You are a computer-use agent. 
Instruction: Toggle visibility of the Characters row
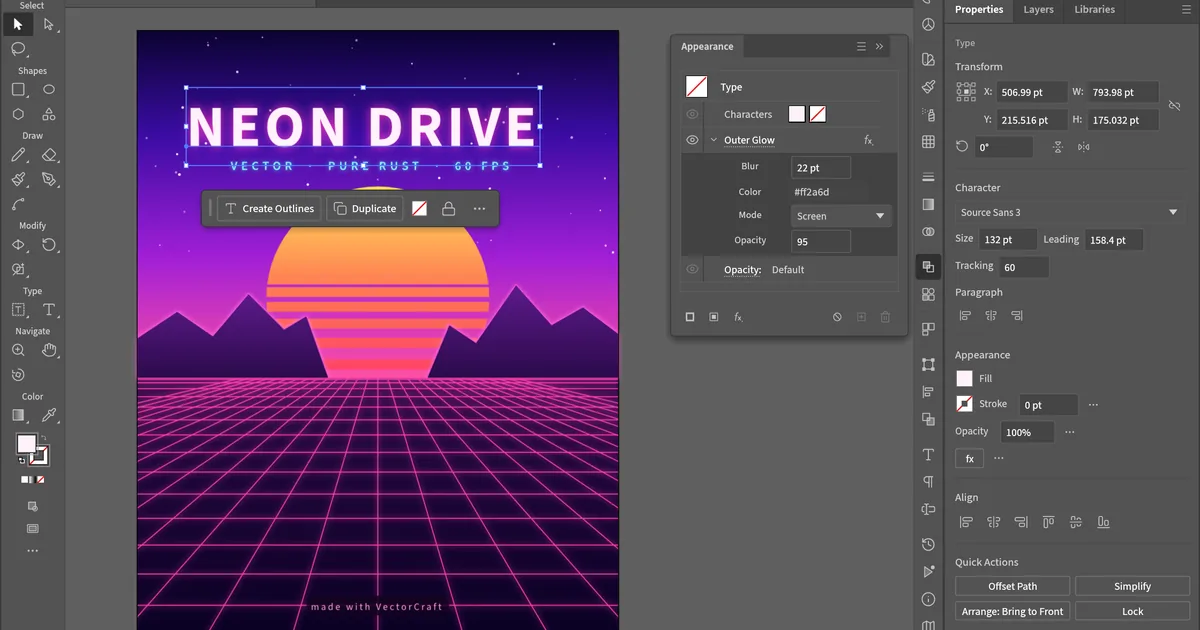(x=692, y=114)
